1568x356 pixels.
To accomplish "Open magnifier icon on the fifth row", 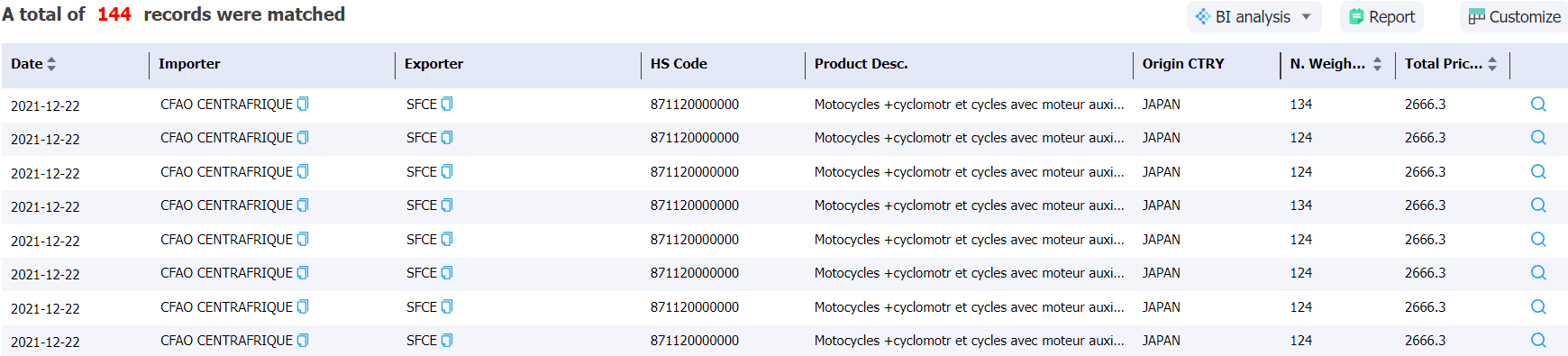I will [x=1538, y=240].
